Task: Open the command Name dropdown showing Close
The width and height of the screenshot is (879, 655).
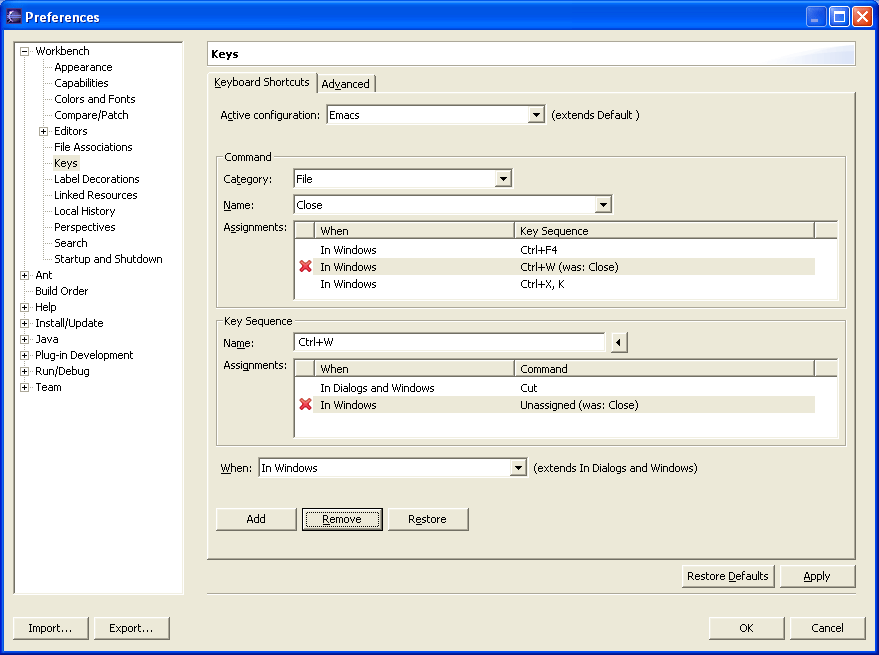Action: pyautogui.click(x=603, y=205)
